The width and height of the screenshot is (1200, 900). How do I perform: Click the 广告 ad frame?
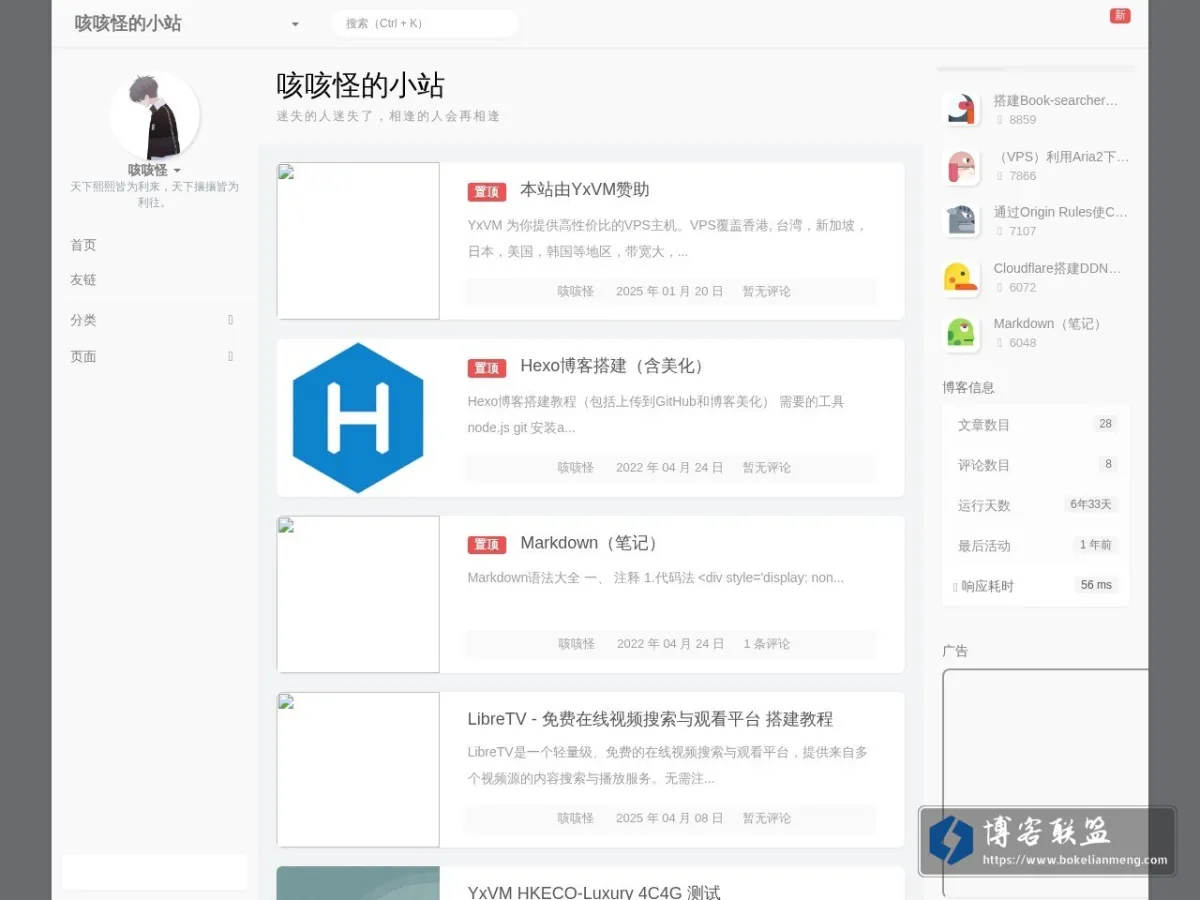(x=1045, y=783)
